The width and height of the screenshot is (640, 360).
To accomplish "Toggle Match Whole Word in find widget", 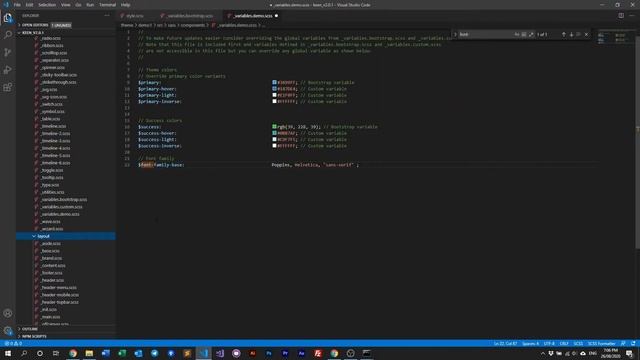I will 524,35.
